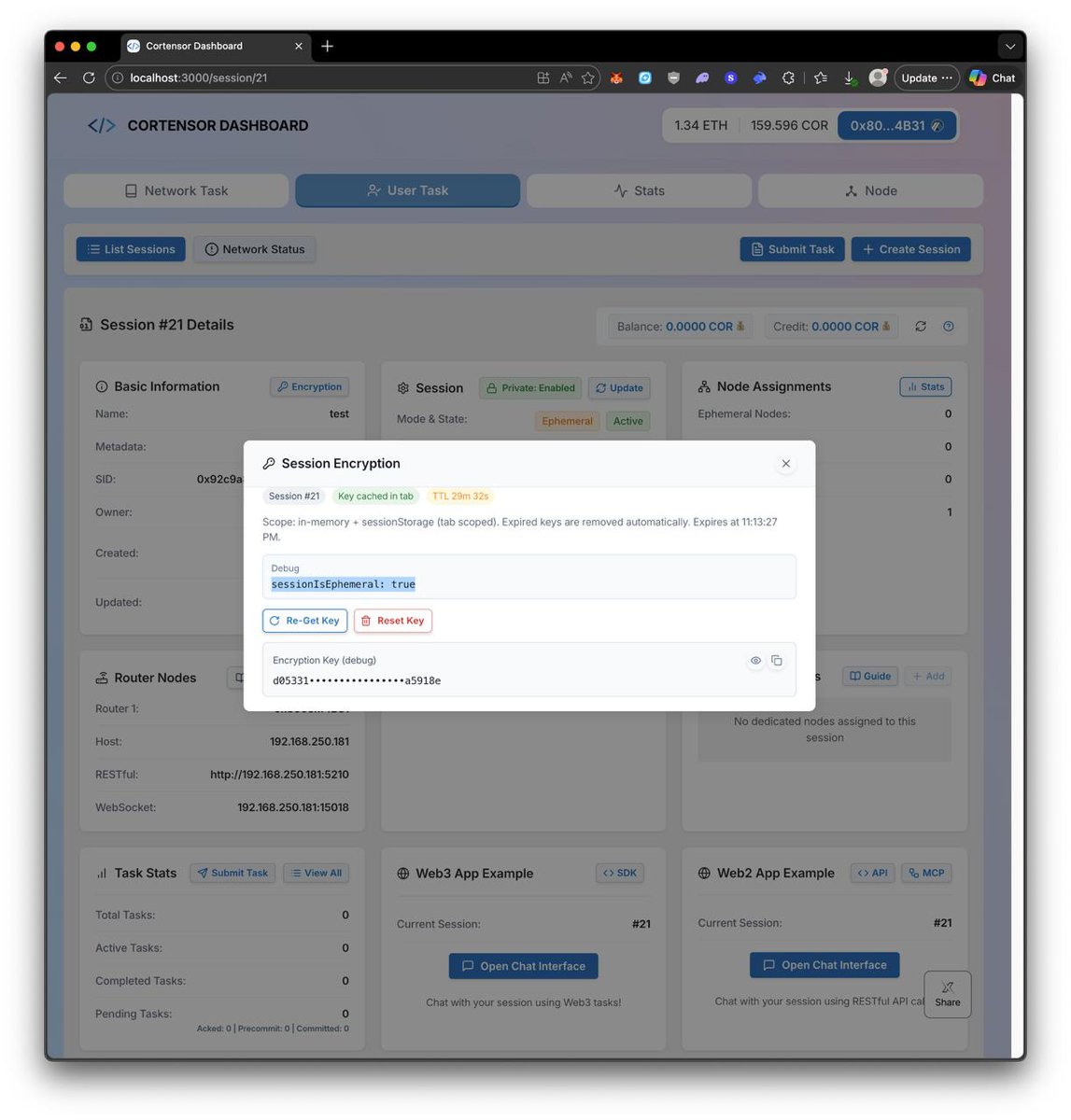The width and height of the screenshot is (1071, 1120).
Task: Open the MetaMask fox extension
Action: 616,78
